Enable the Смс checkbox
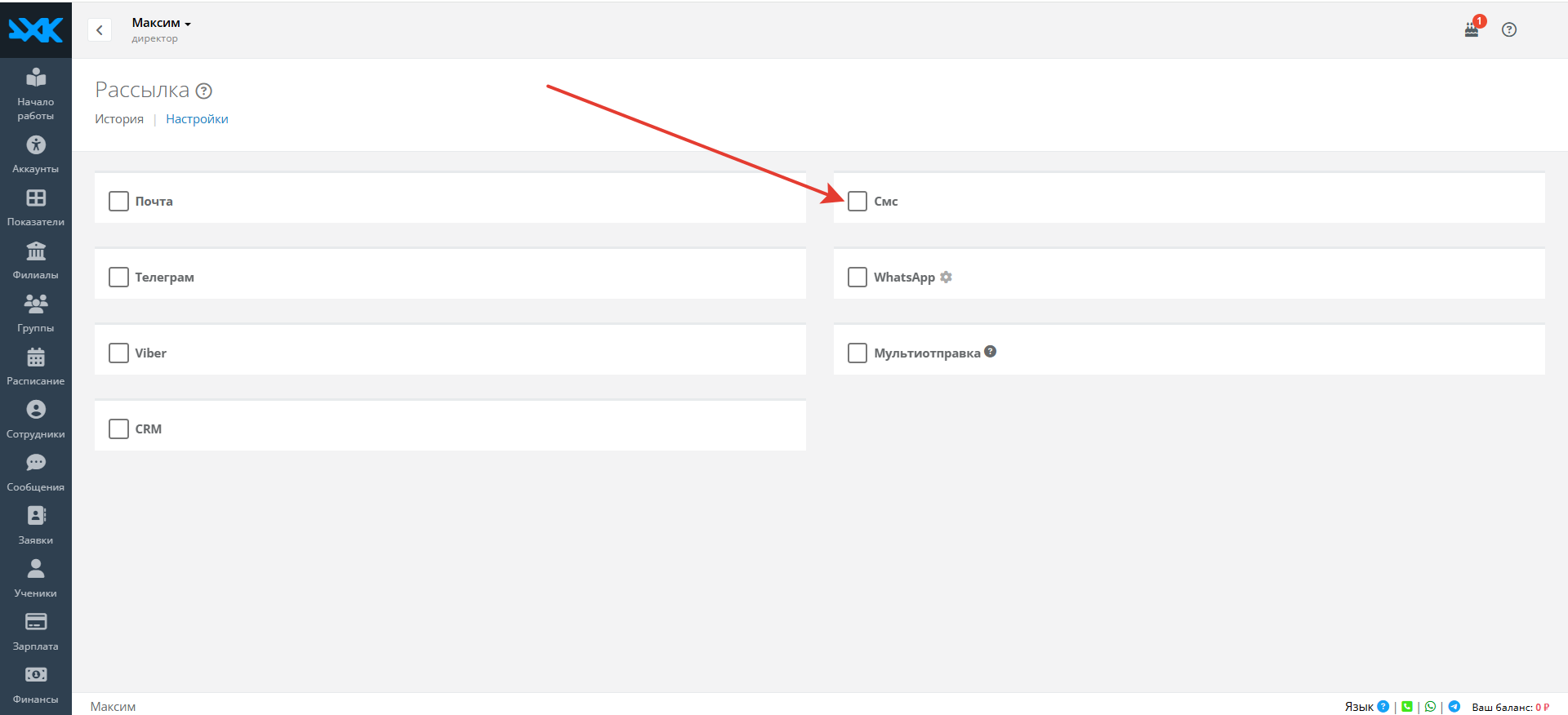Screen dimensions: 1568x715 (857, 201)
